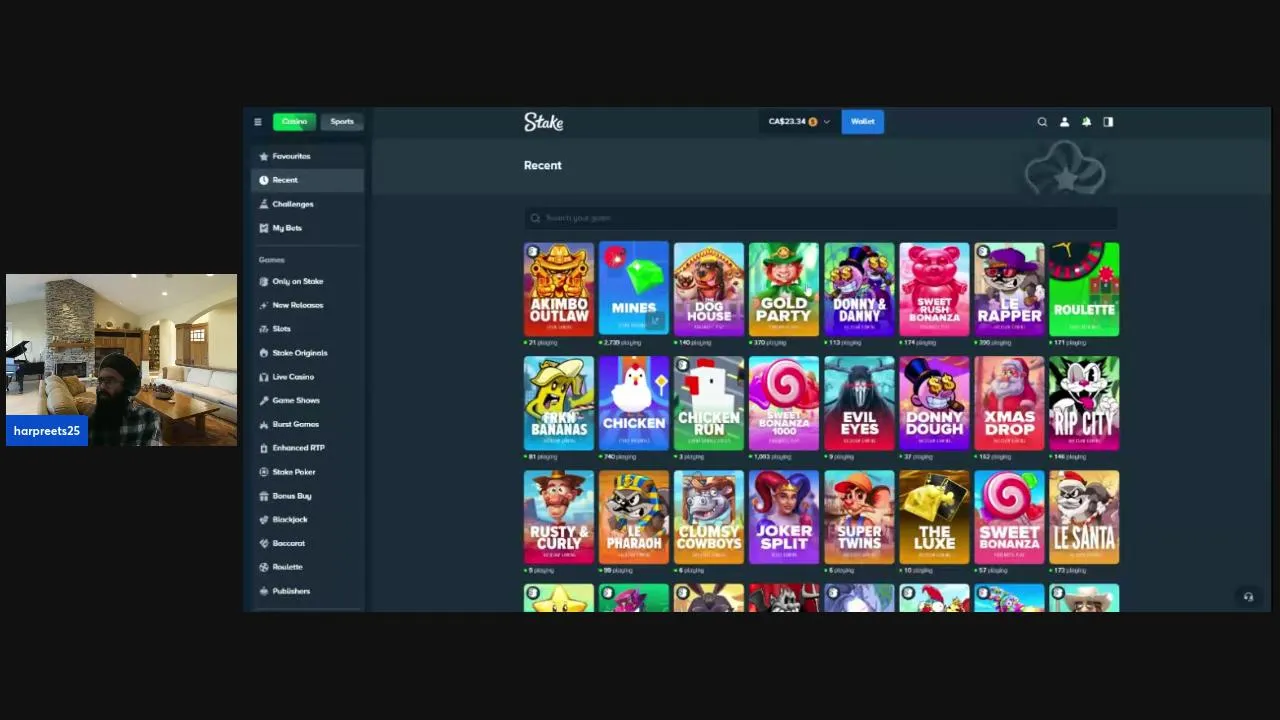Image resolution: width=1280 pixels, height=720 pixels.
Task: Switch to the Casino tab
Action: pos(294,122)
